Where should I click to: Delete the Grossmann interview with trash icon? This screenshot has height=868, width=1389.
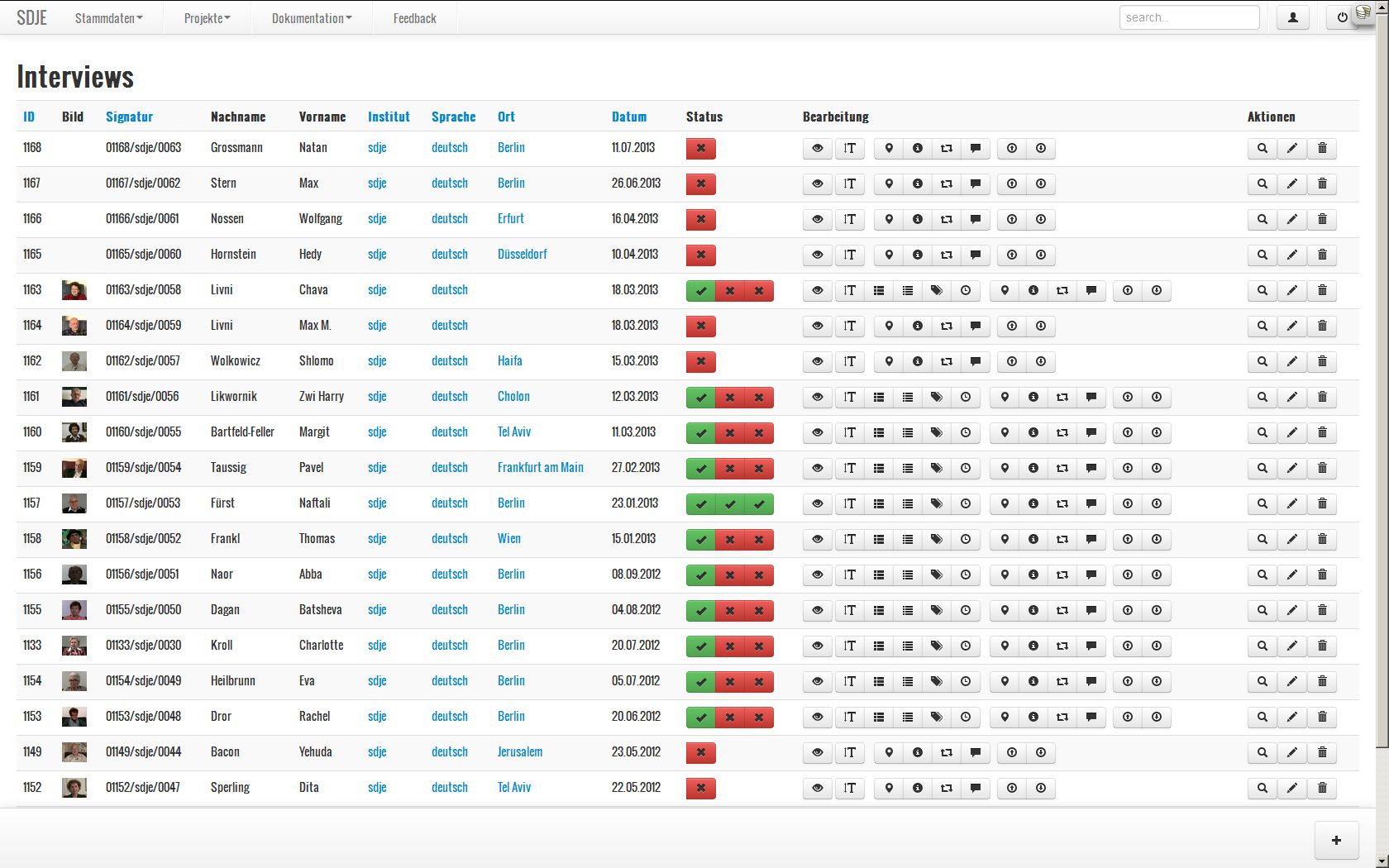1321,148
